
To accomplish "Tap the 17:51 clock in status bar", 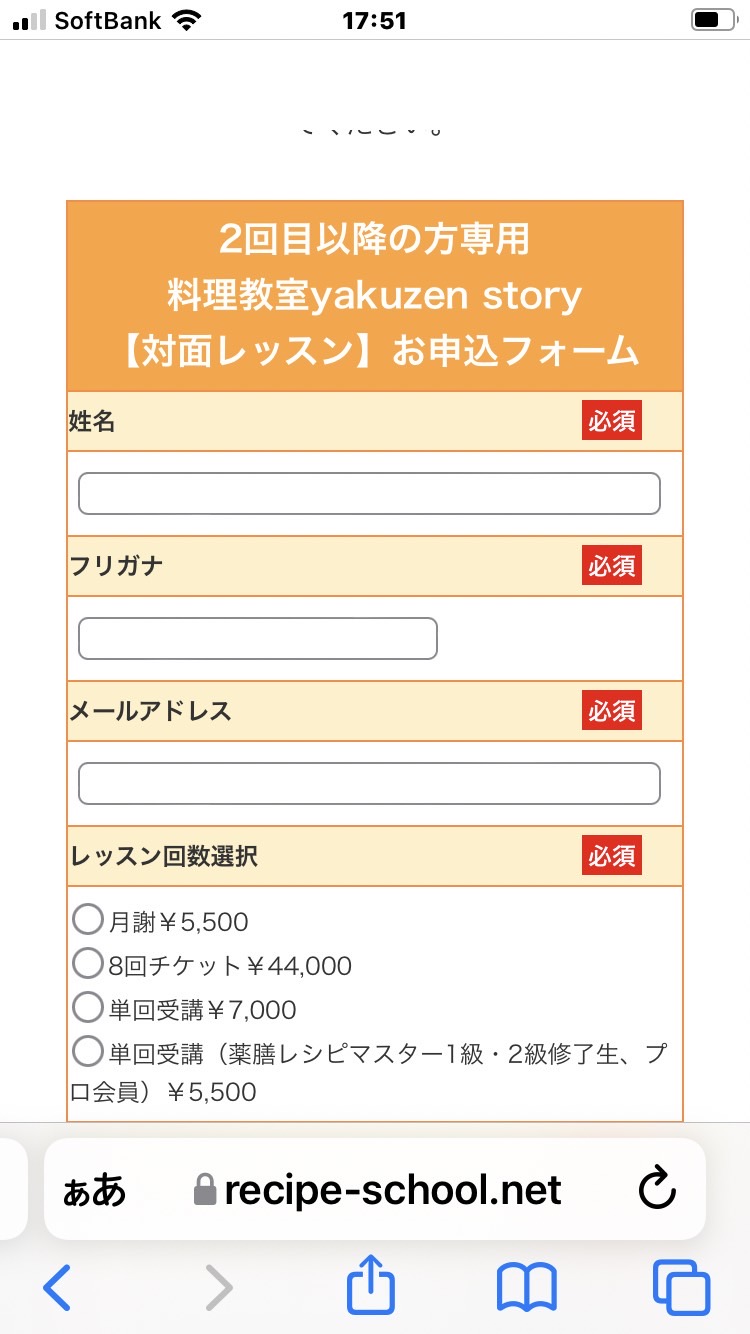I will [373, 20].
